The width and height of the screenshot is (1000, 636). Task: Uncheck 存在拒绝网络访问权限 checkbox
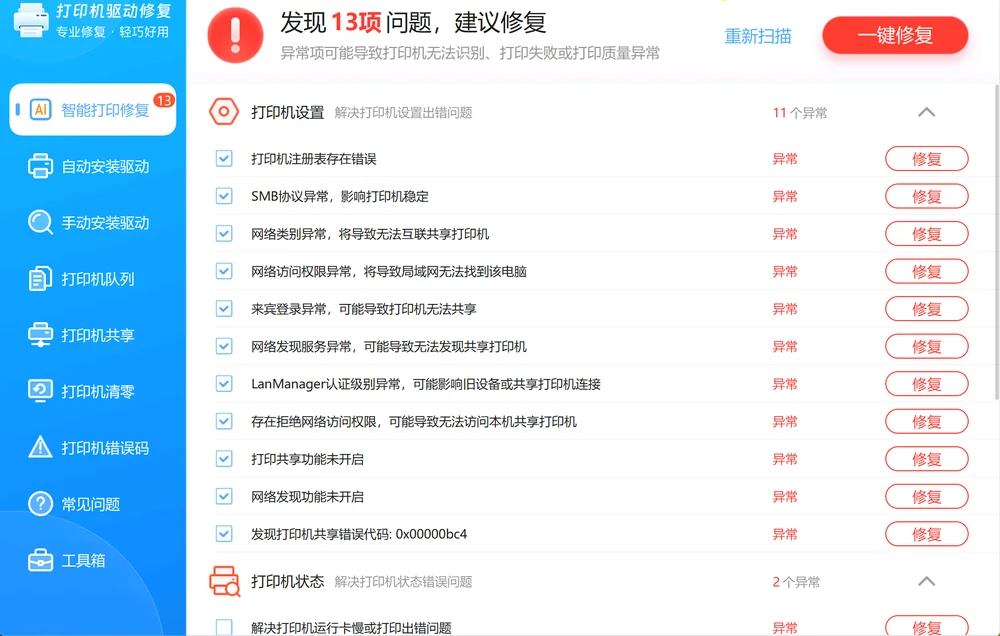(x=224, y=421)
